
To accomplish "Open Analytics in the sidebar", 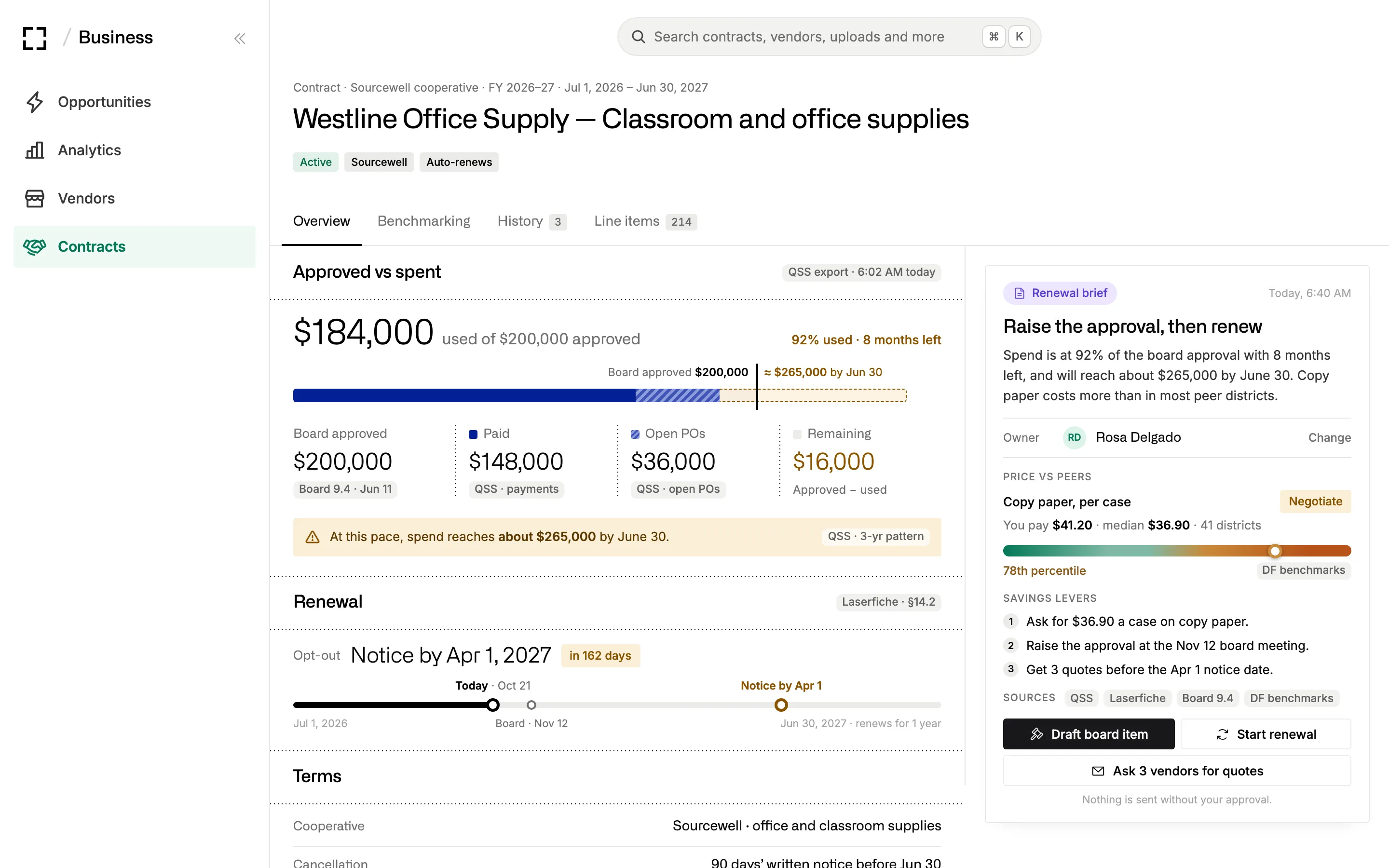I will (134, 150).
